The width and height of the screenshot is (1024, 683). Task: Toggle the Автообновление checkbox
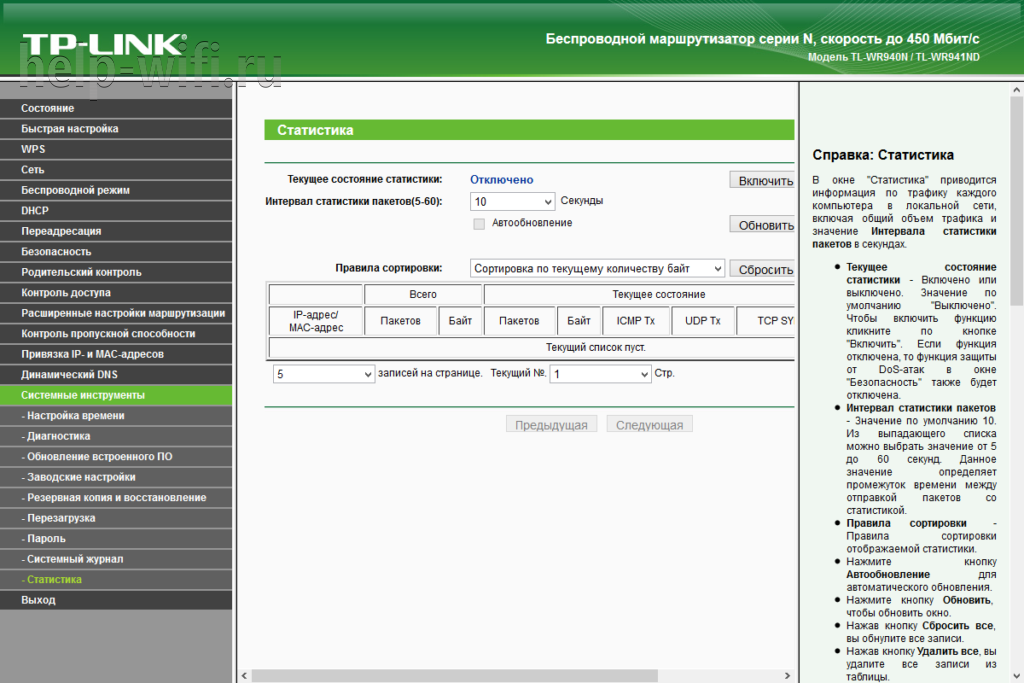point(479,223)
